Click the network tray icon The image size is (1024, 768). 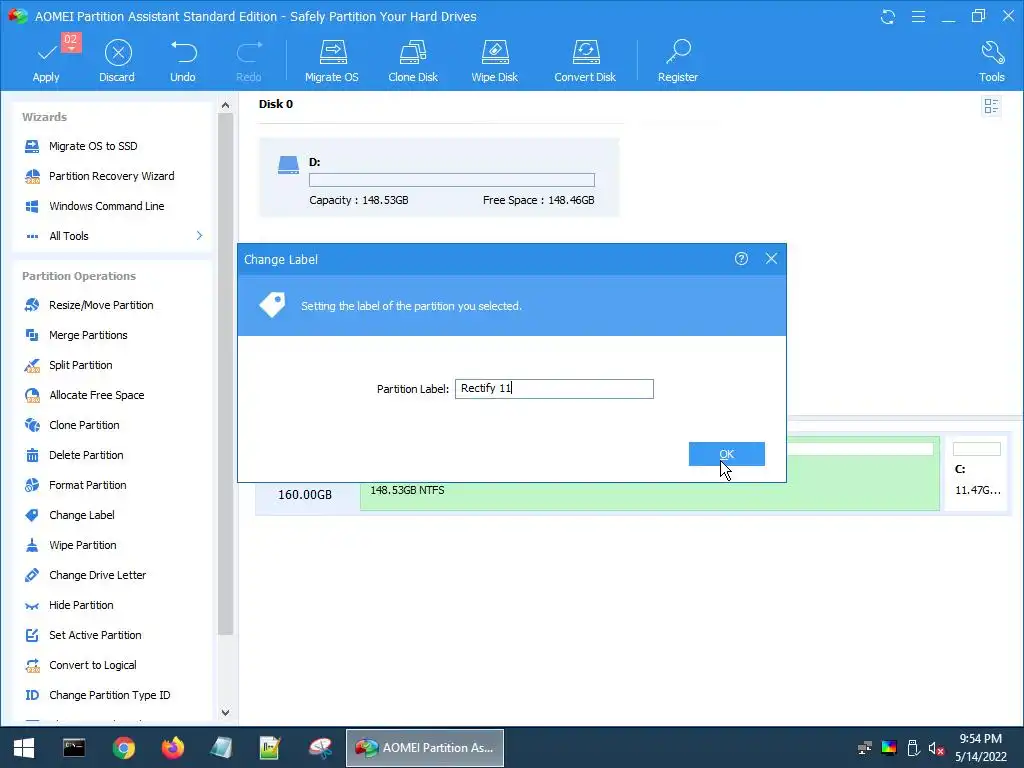point(865,748)
